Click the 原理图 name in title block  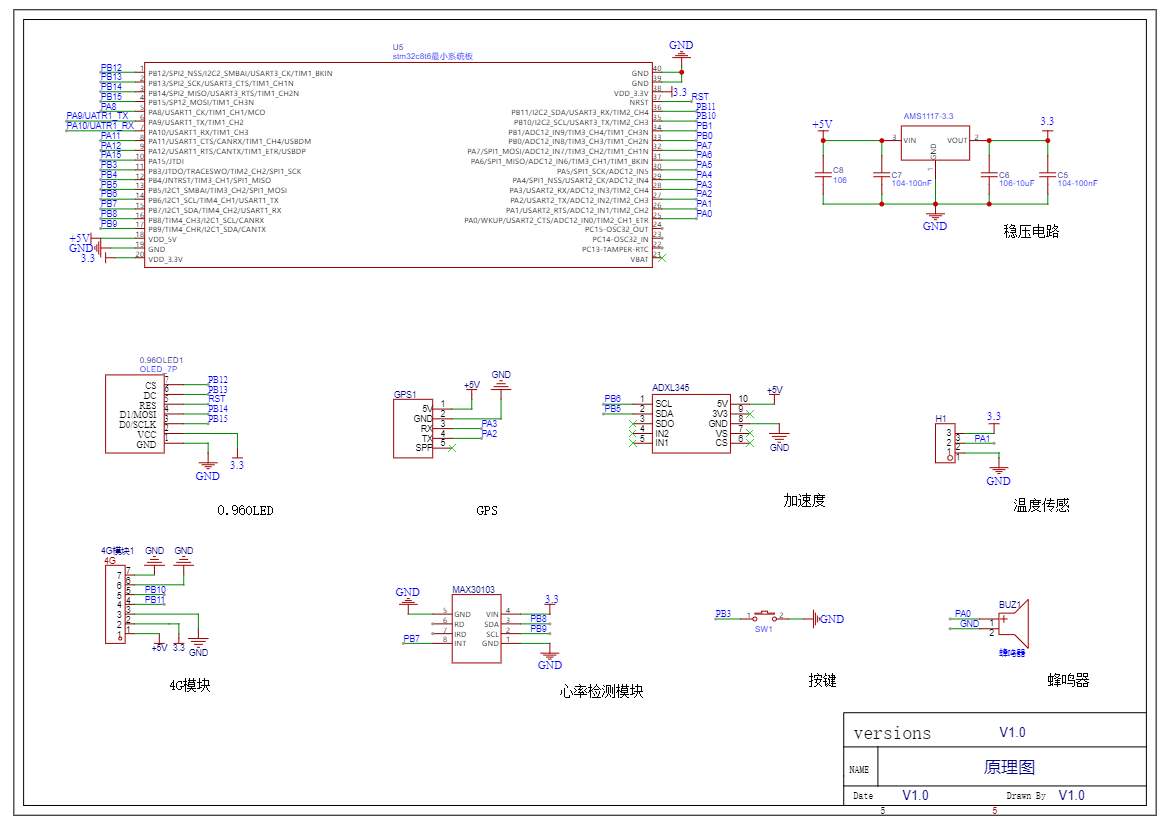1009,767
